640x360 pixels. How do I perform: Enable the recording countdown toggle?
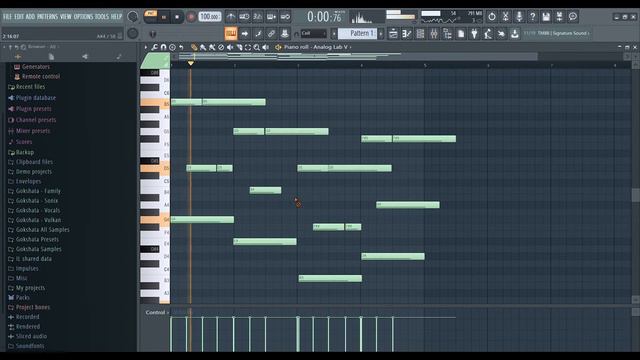pos(258,17)
